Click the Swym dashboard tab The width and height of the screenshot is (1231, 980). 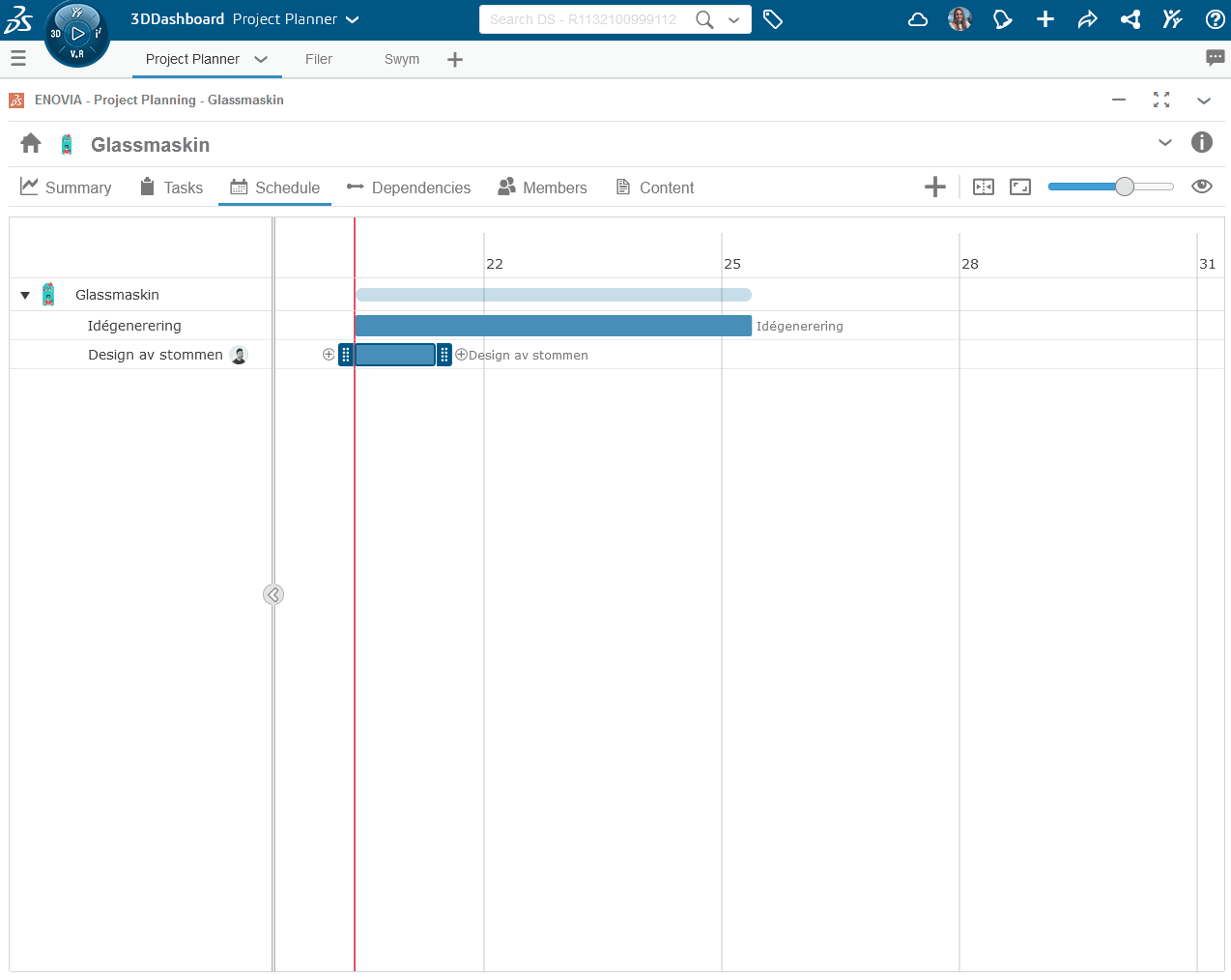[402, 59]
